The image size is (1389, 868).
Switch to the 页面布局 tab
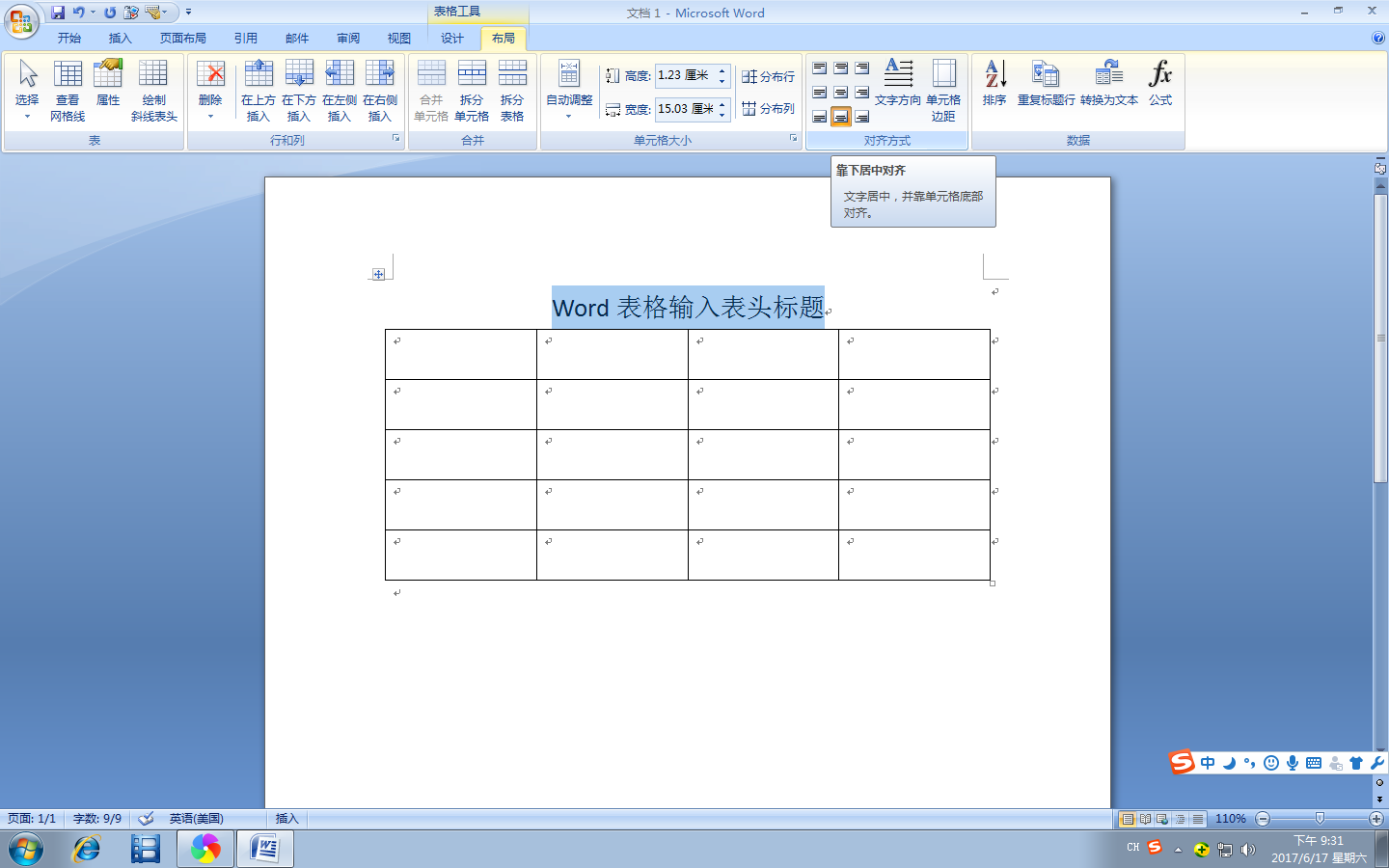[183, 39]
